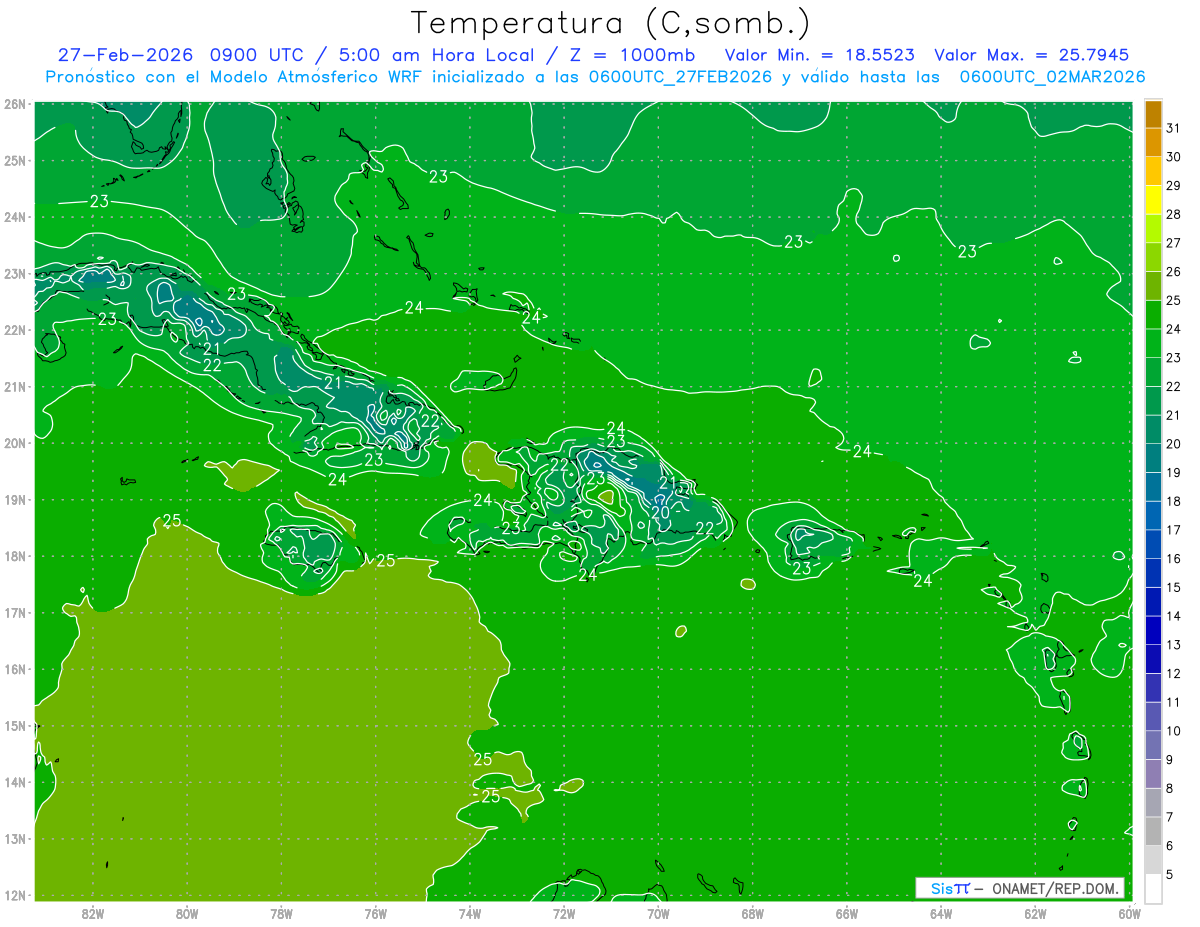
Task: Select the 'Z = 1000mb' level text
Action: pyautogui.click(x=634, y=55)
